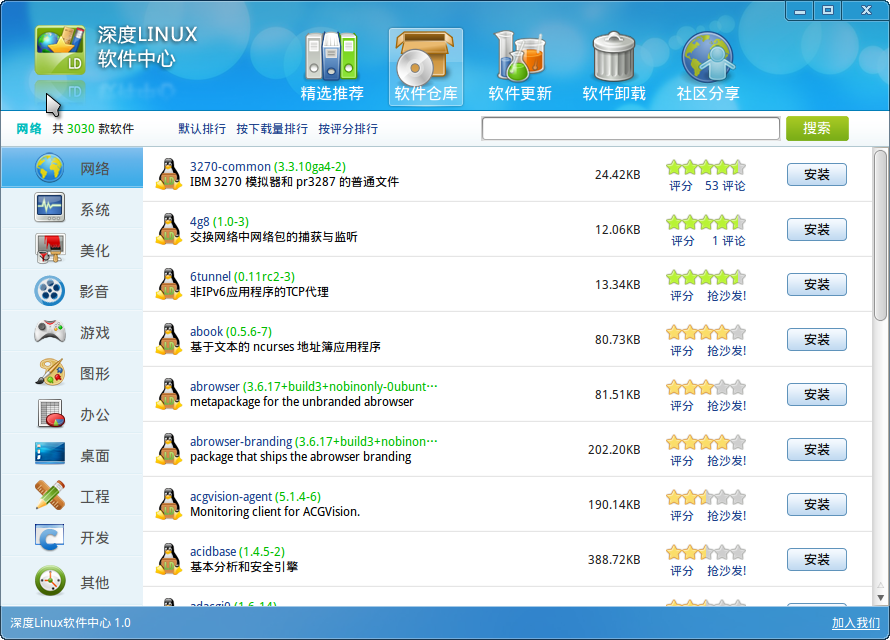Viewport: 890px width, 640px height.
Task: Install the abook package
Action: (817, 340)
